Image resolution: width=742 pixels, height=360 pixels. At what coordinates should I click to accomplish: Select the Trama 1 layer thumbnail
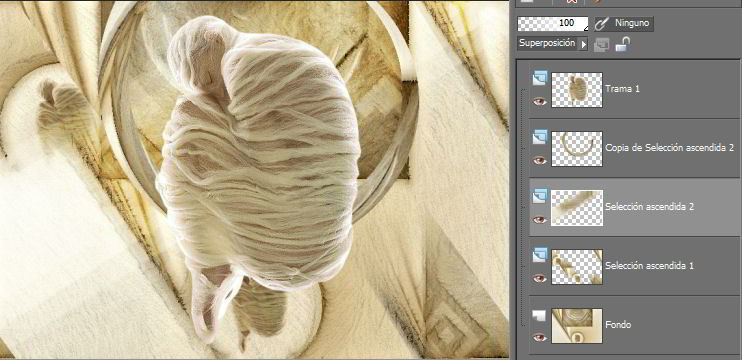577,89
